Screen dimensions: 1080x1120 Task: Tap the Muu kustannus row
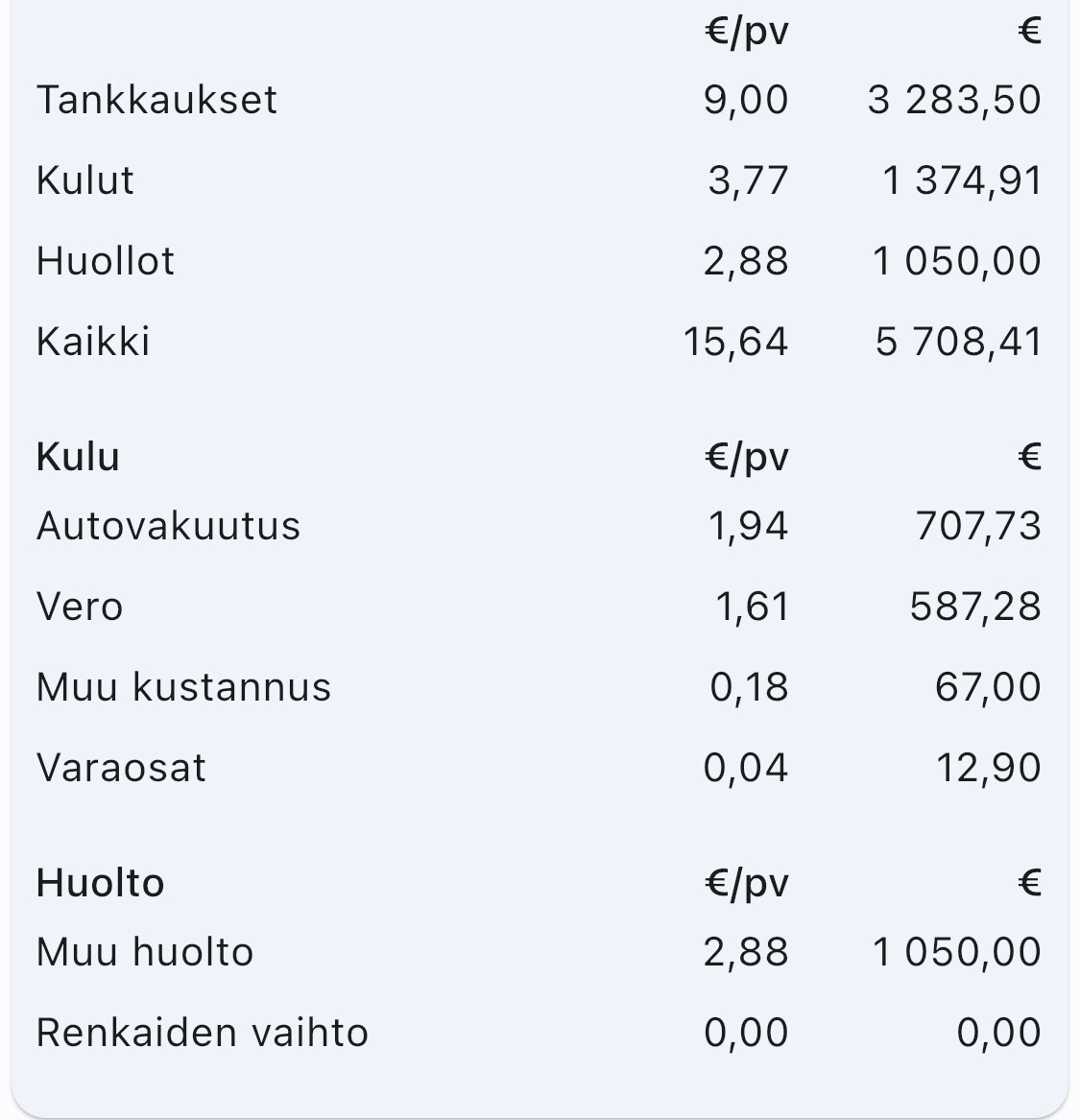[x=540, y=687]
